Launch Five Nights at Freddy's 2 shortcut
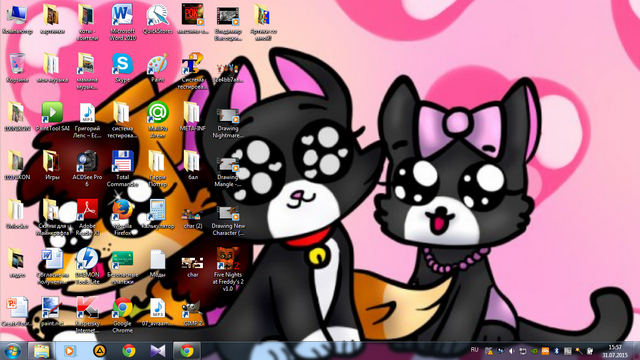Screen dimensions: 640x360 228,269
